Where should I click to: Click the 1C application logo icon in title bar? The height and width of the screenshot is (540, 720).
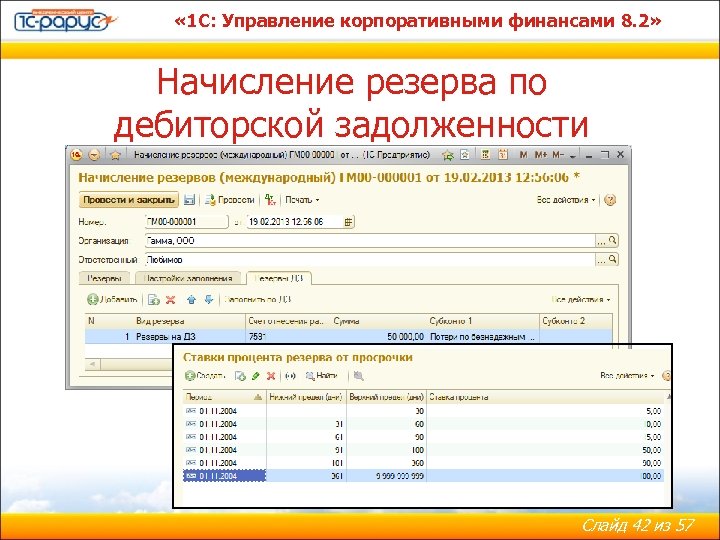point(76,155)
